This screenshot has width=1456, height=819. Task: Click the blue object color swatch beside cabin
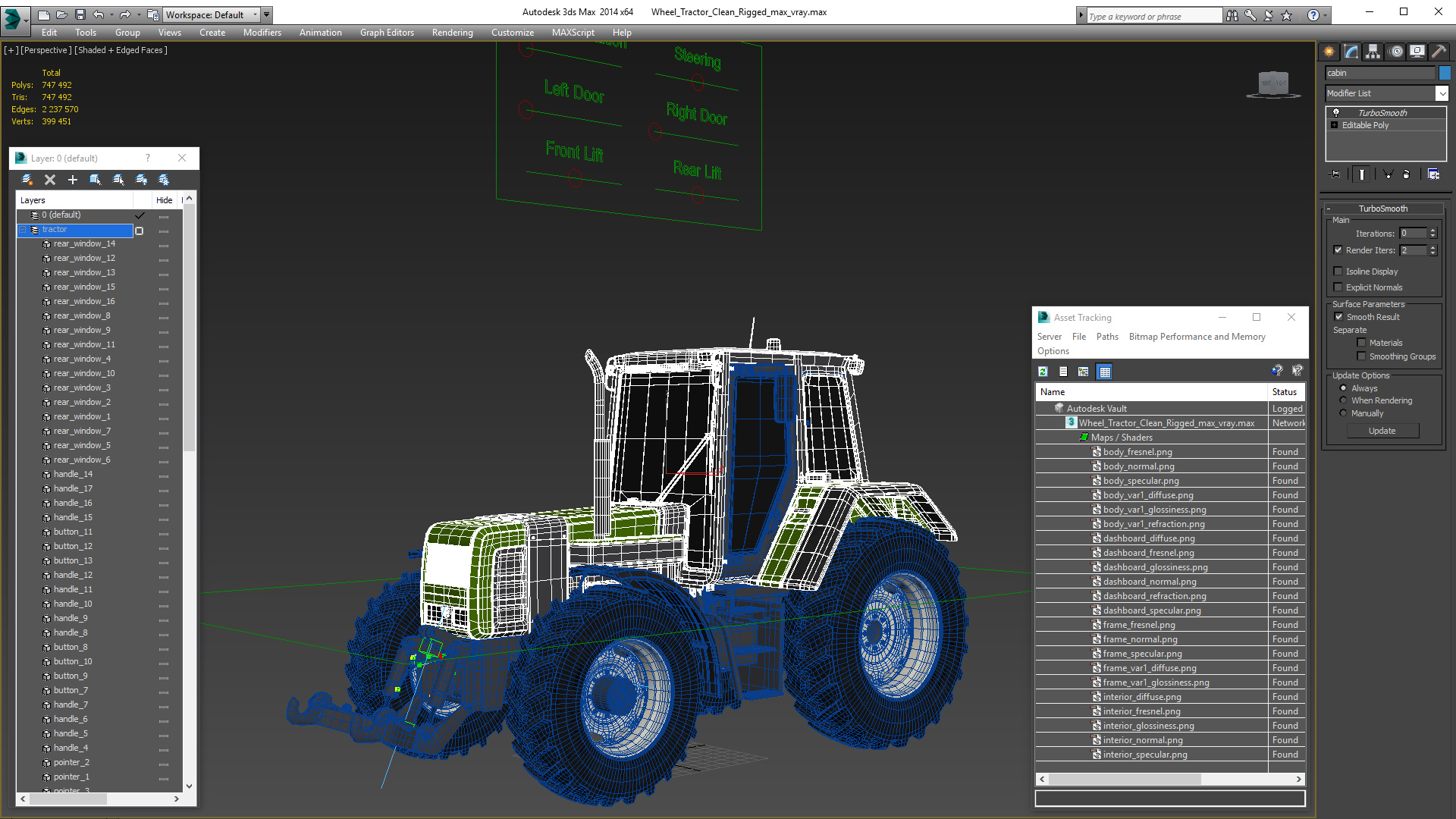[x=1445, y=73]
